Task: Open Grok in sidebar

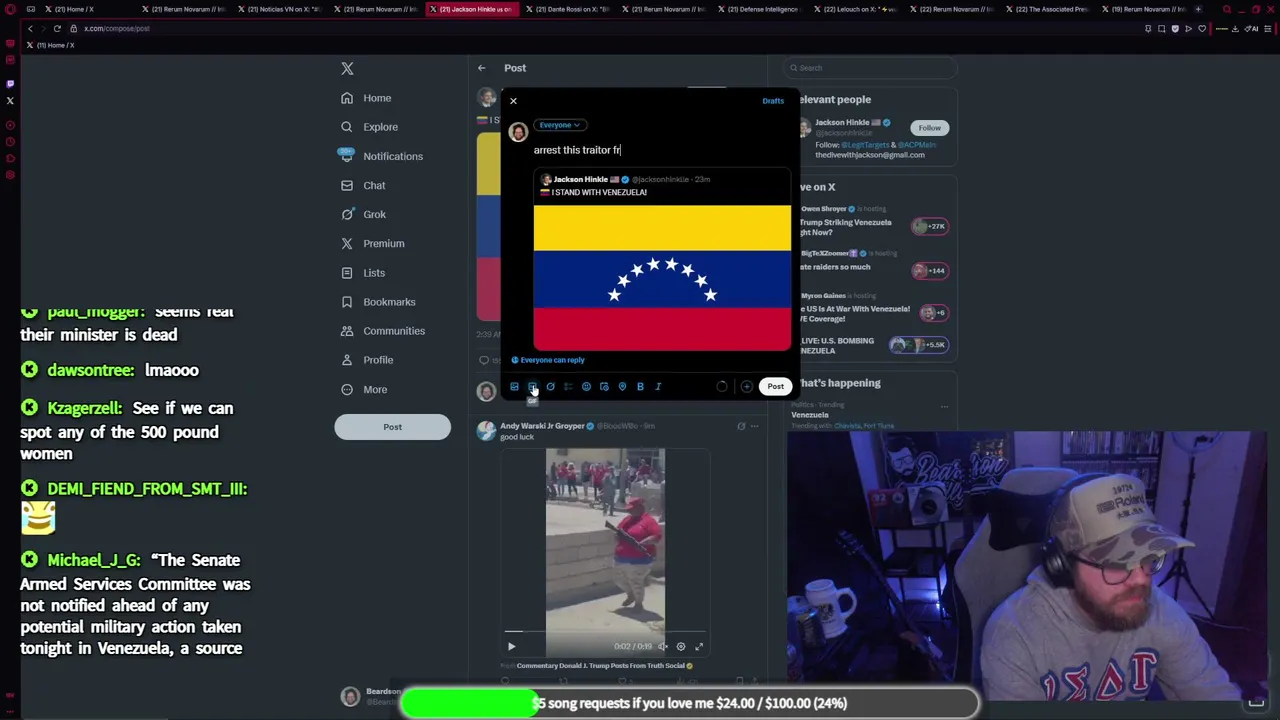Action: pyautogui.click(x=363, y=214)
